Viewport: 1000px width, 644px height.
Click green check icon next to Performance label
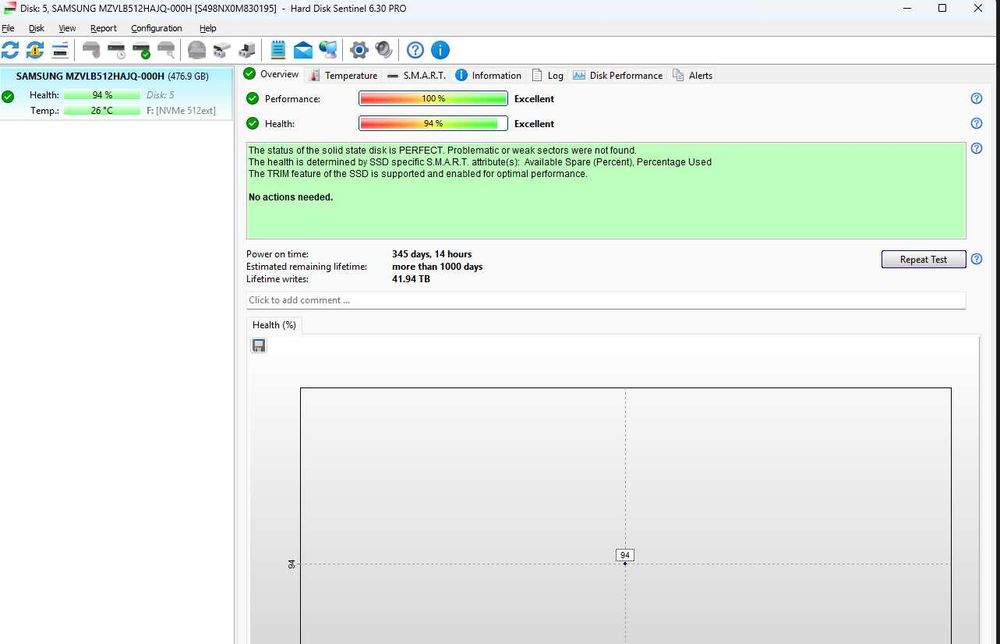[253, 98]
